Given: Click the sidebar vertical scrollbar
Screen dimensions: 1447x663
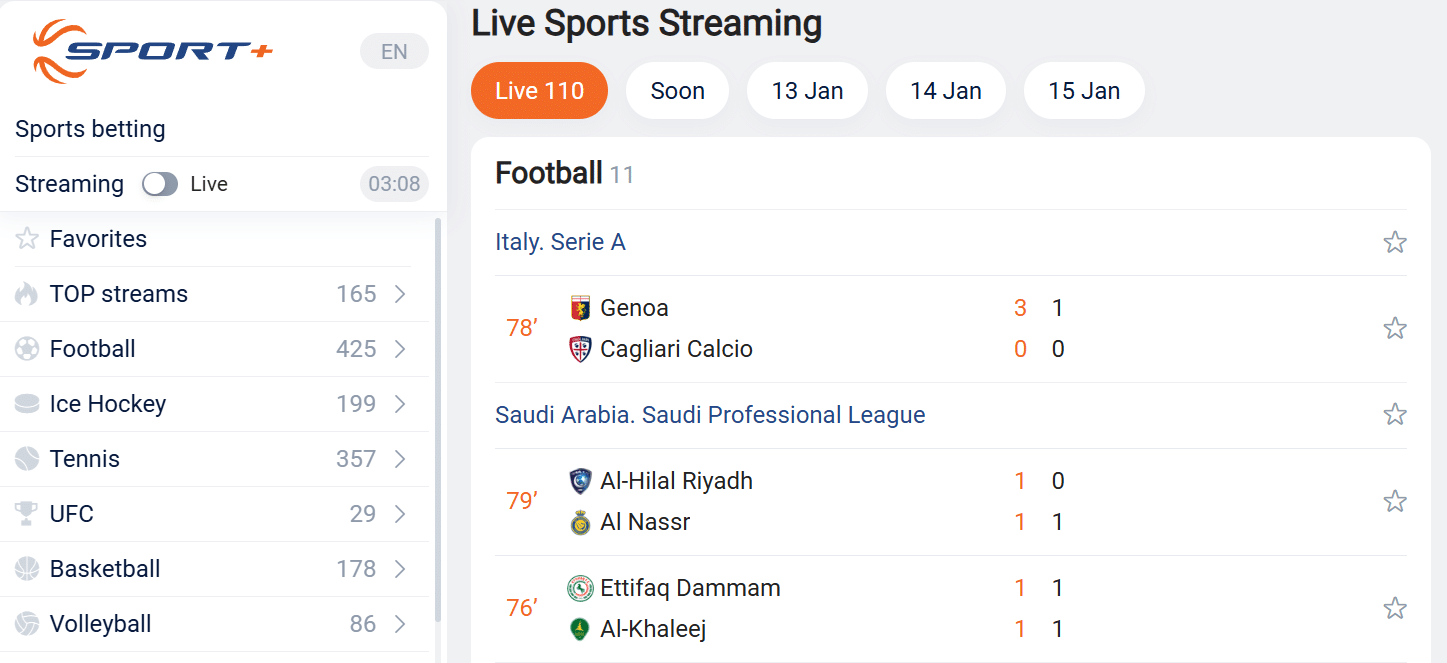Looking at the screenshot, I should 437,420.
